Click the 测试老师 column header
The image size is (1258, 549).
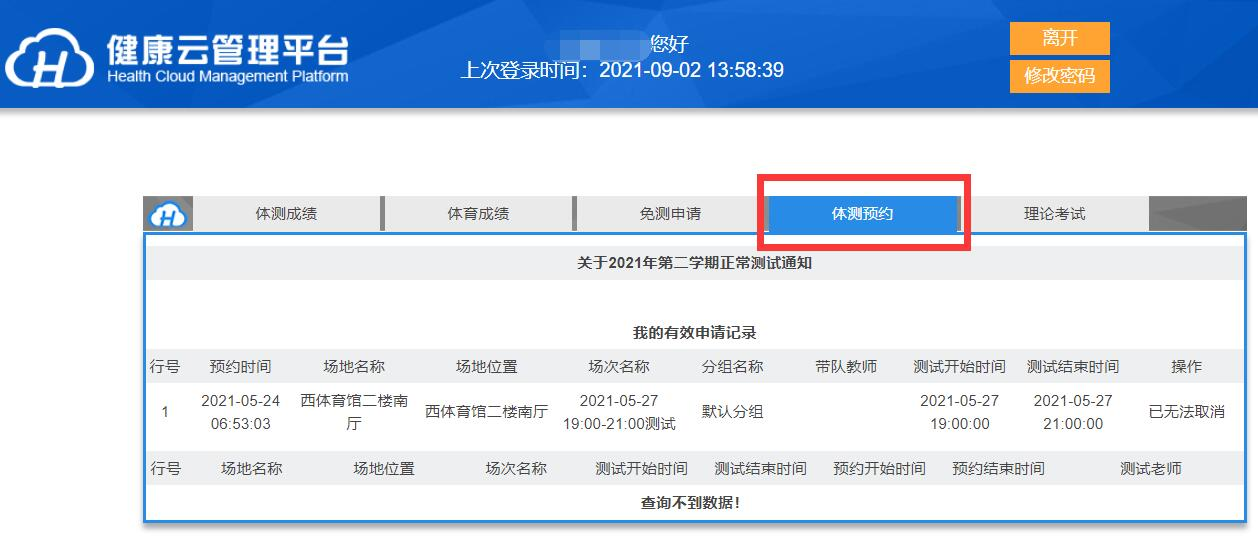(x=1150, y=469)
